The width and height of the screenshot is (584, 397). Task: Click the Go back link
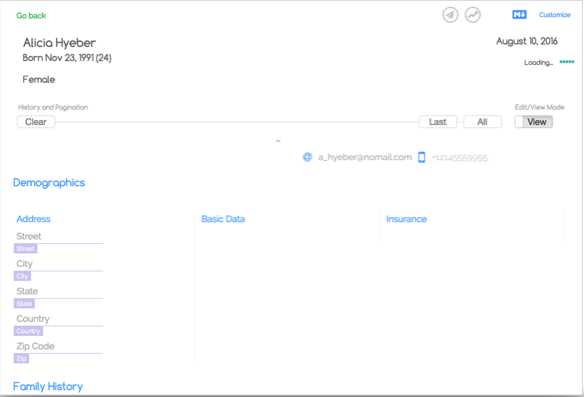point(31,16)
